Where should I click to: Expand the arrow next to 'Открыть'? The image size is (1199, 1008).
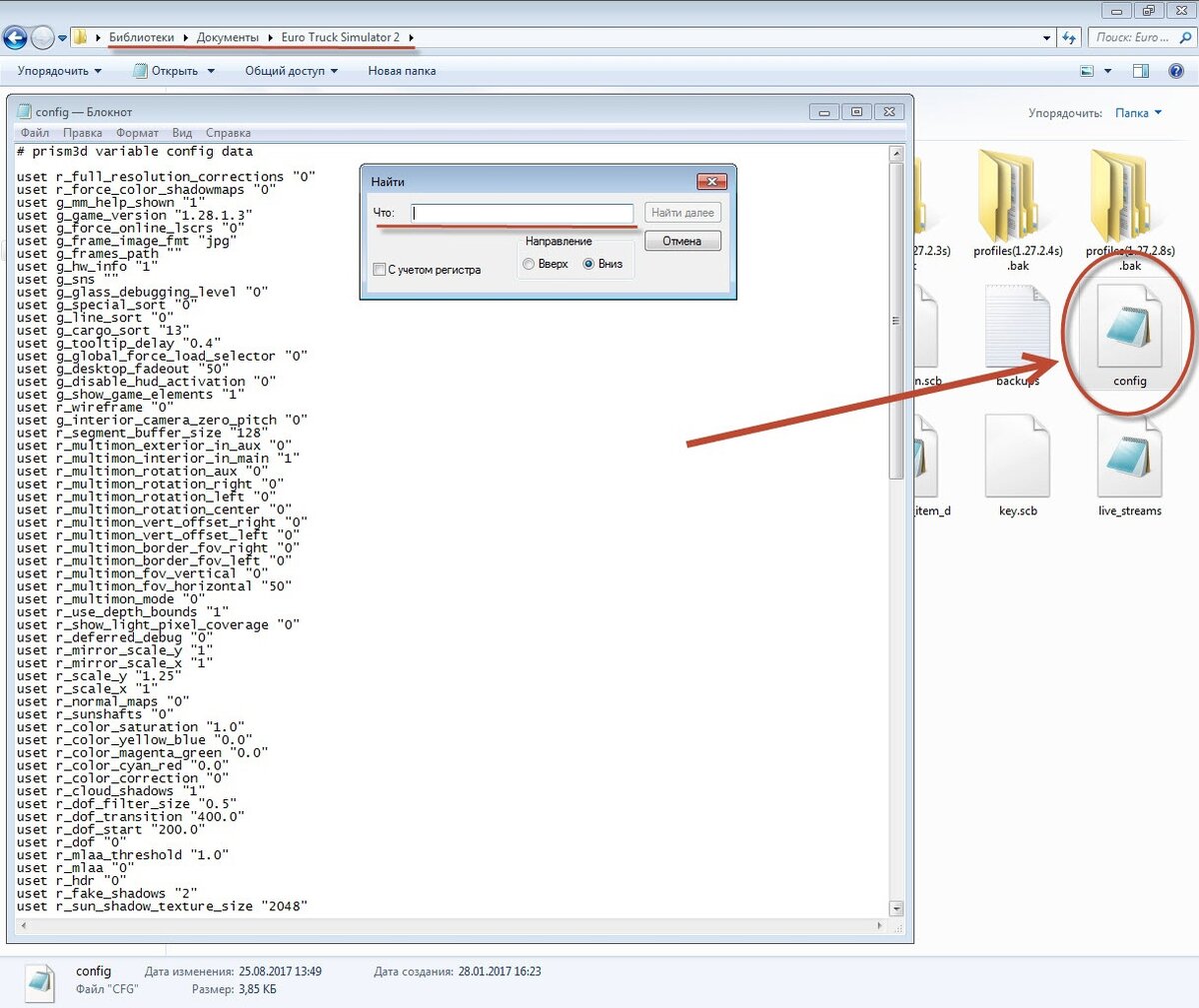[x=211, y=71]
